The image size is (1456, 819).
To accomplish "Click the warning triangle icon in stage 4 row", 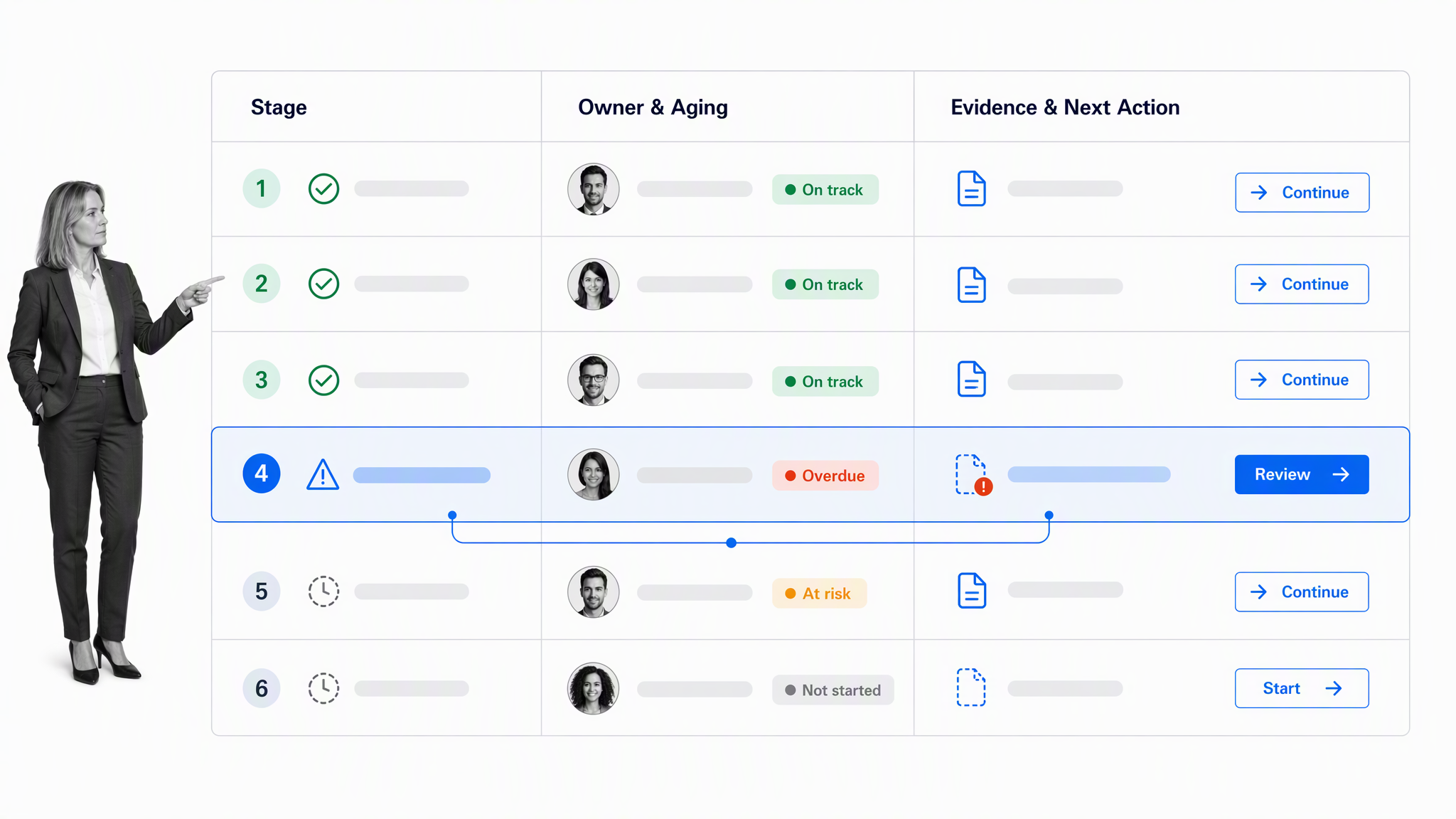I will tap(323, 474).
